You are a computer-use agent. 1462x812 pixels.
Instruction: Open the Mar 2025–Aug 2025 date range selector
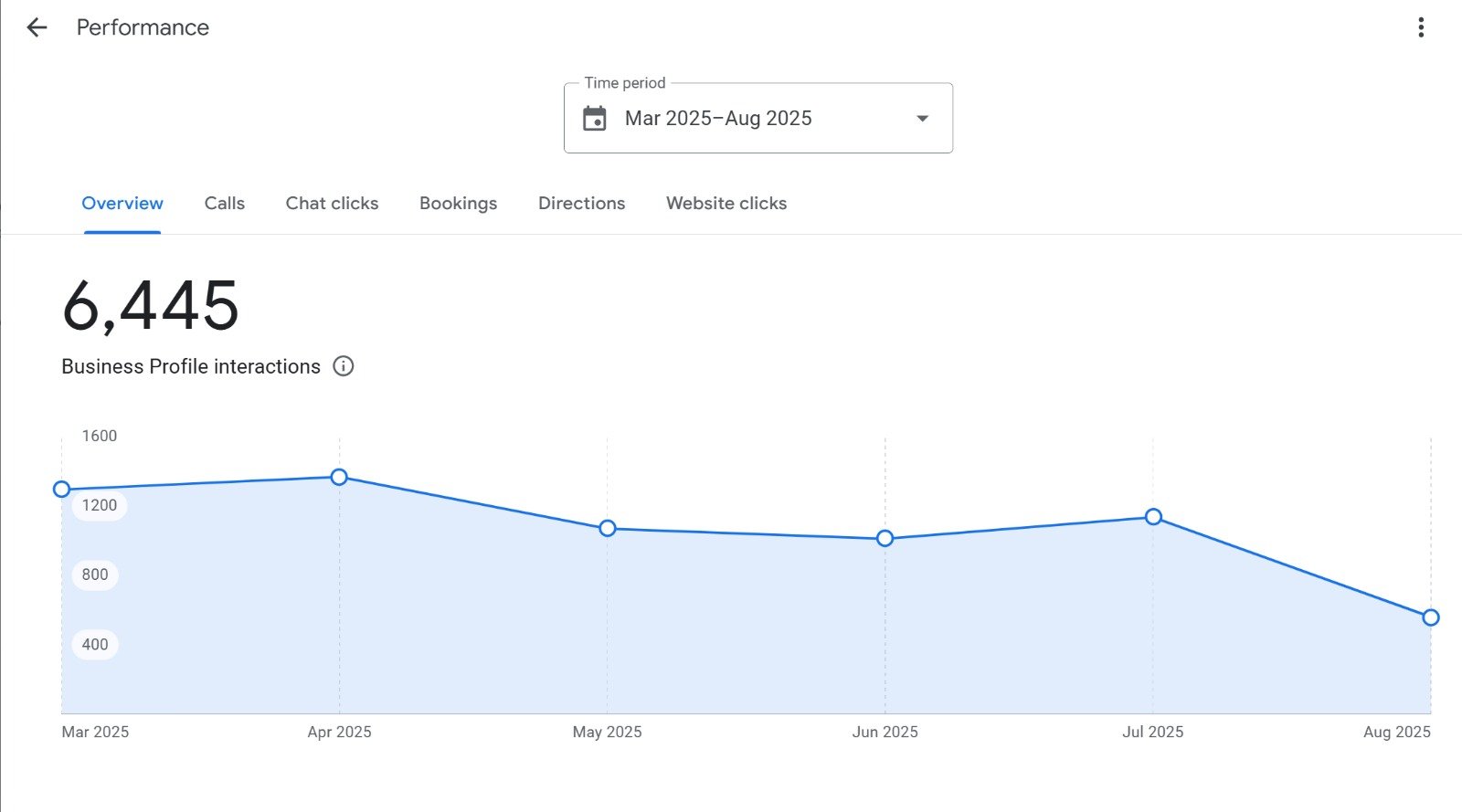point(718,119)
